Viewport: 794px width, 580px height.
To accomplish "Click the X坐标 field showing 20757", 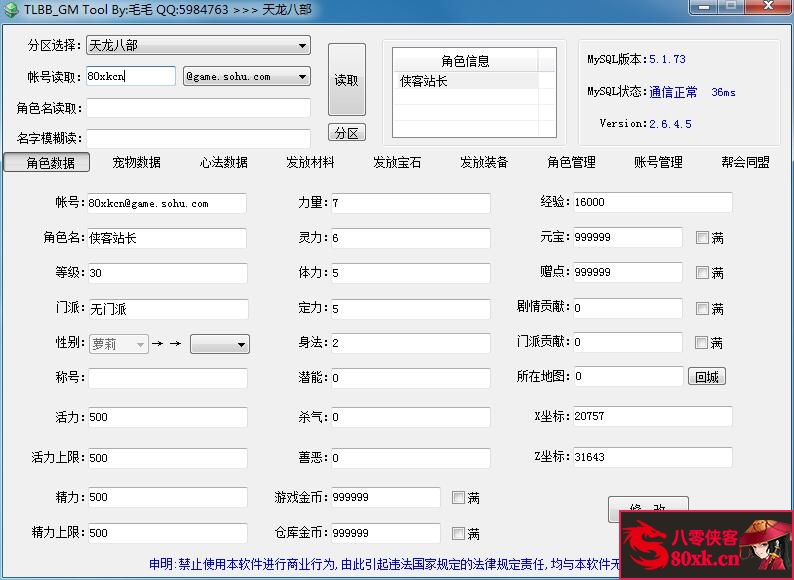I will coord(653,416).
